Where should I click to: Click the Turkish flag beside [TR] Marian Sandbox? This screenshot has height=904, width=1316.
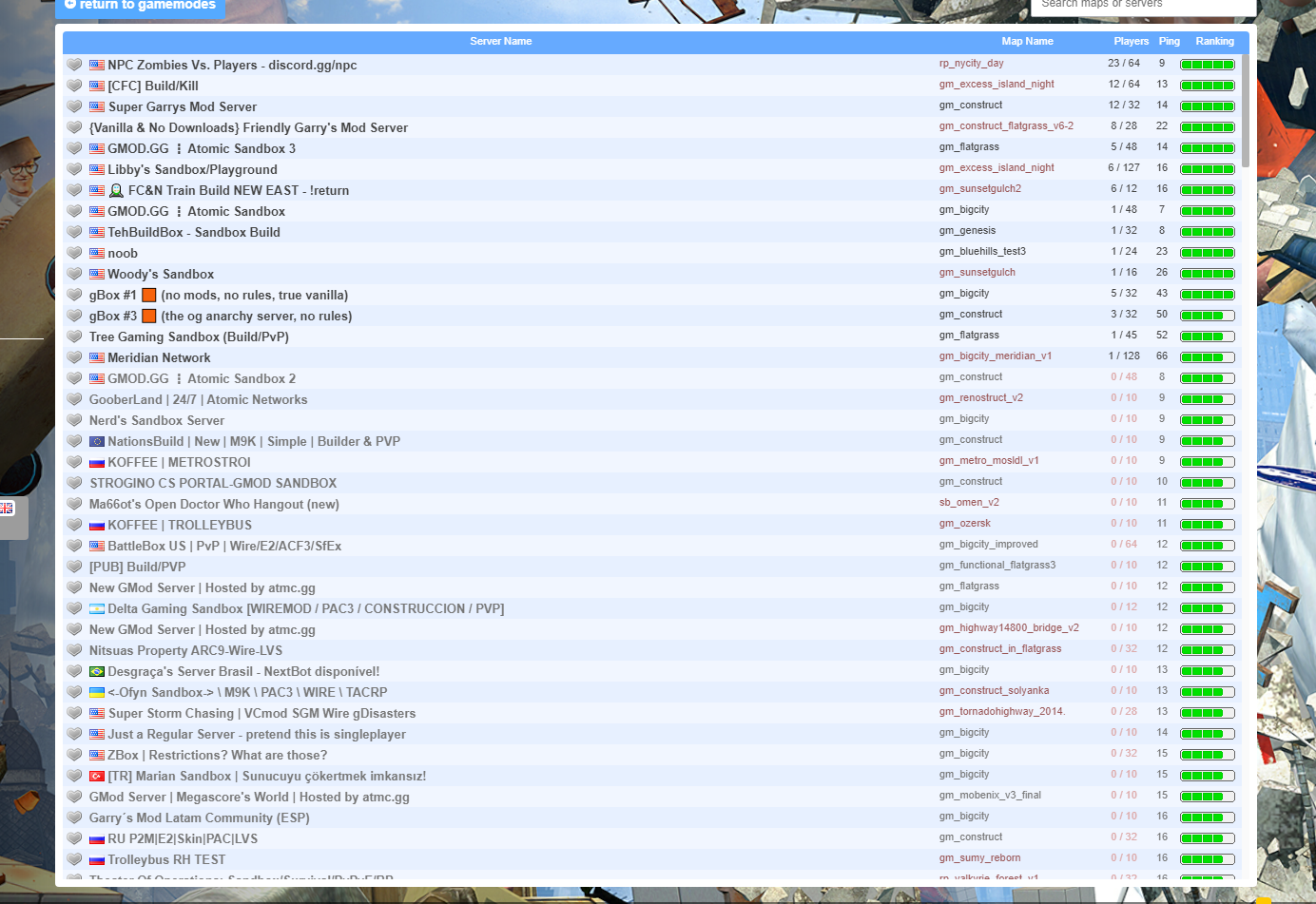tap(97, 777)
